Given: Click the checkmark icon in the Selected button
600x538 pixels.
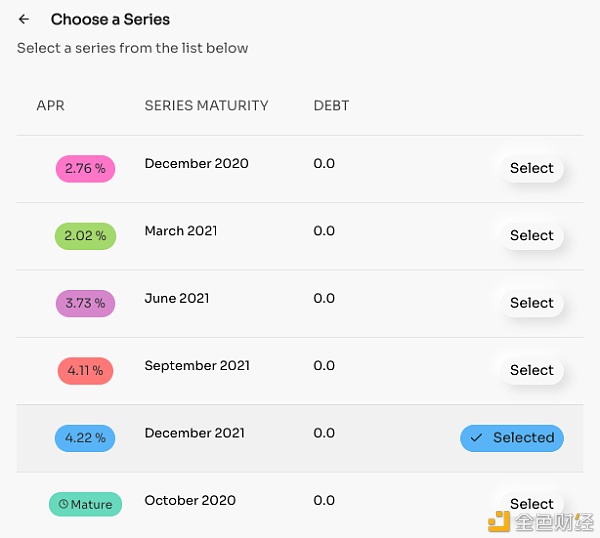Looking at the screenshot, I should click(x=476, y=438).
